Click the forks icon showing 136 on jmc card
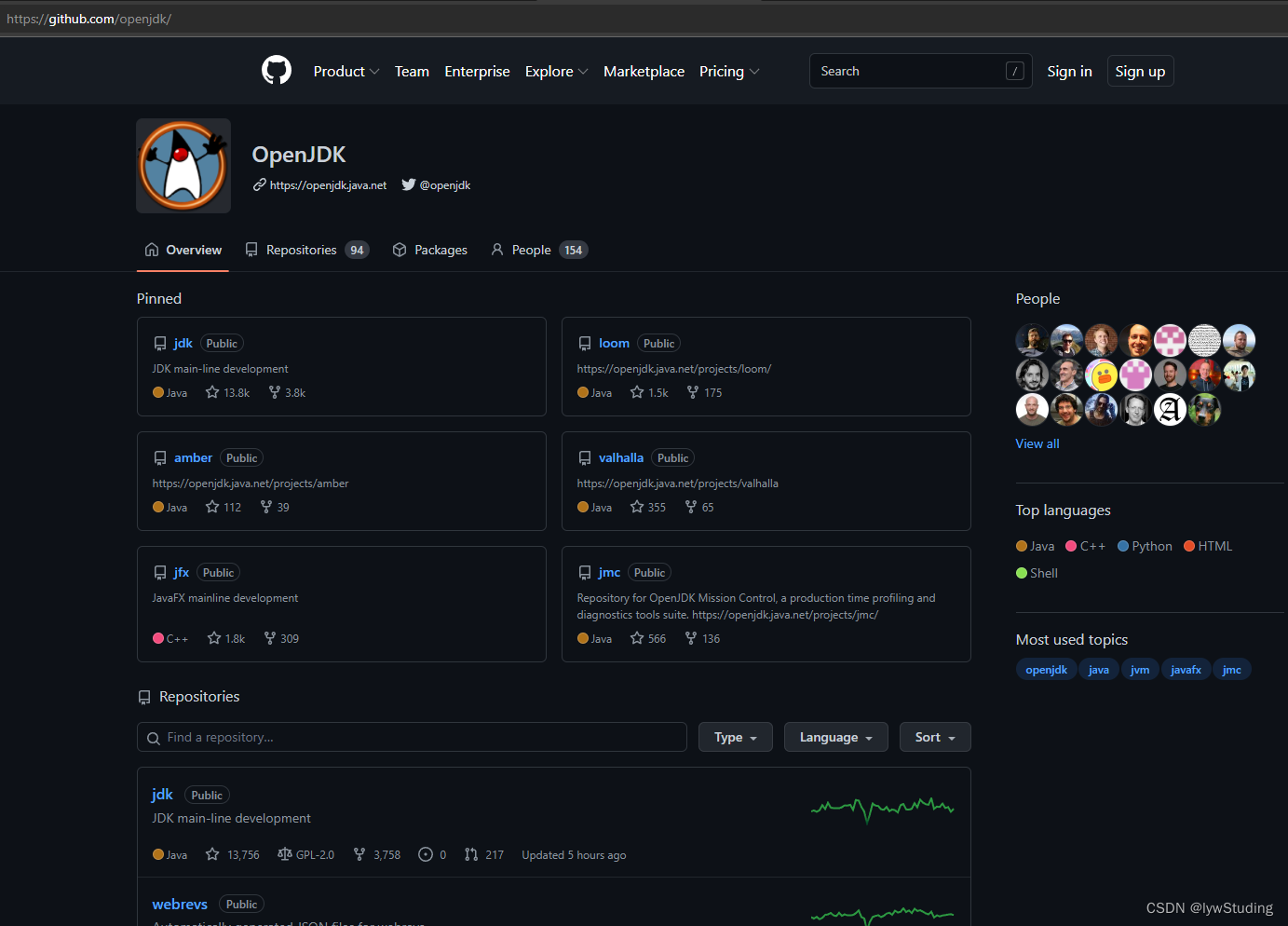Viewport: 1288px width, 926px height. point(691,638)
